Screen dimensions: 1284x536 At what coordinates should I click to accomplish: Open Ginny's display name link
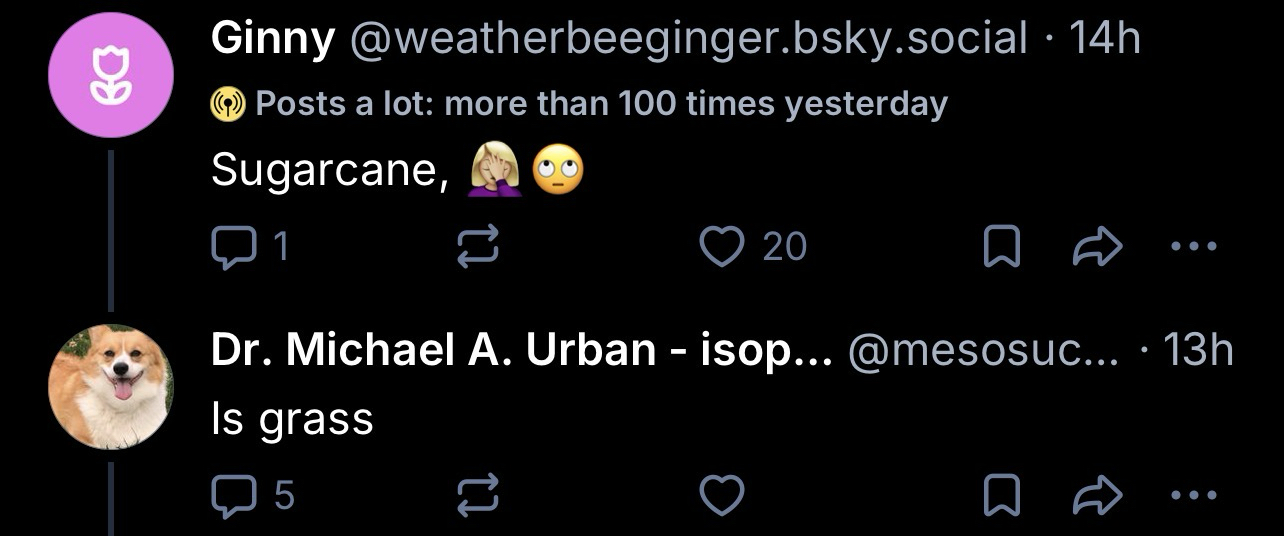[x=272, y=40]
